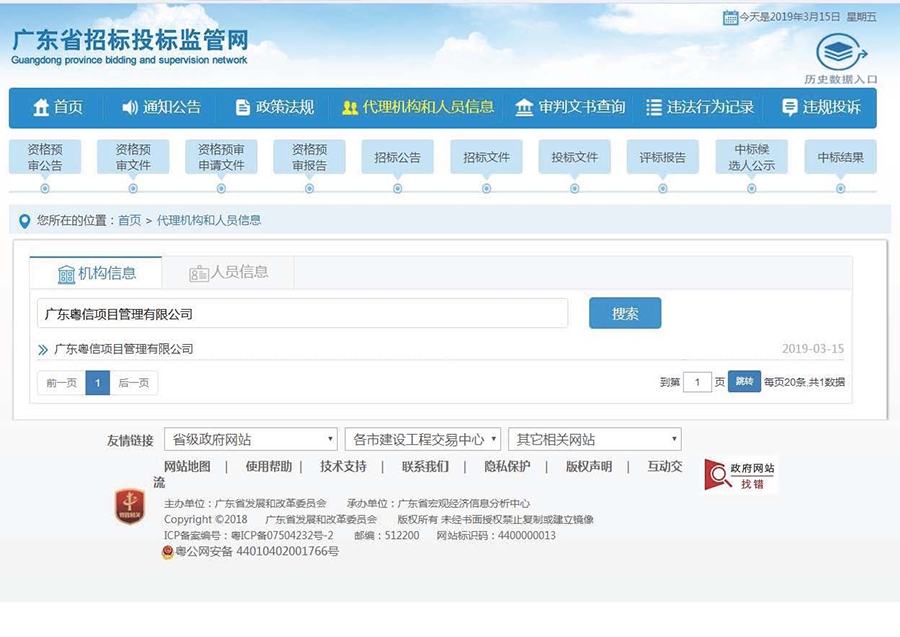Click the 违法行为记录 list icon
The width and height of the screenshot is (900, 637).
[654, 108]
